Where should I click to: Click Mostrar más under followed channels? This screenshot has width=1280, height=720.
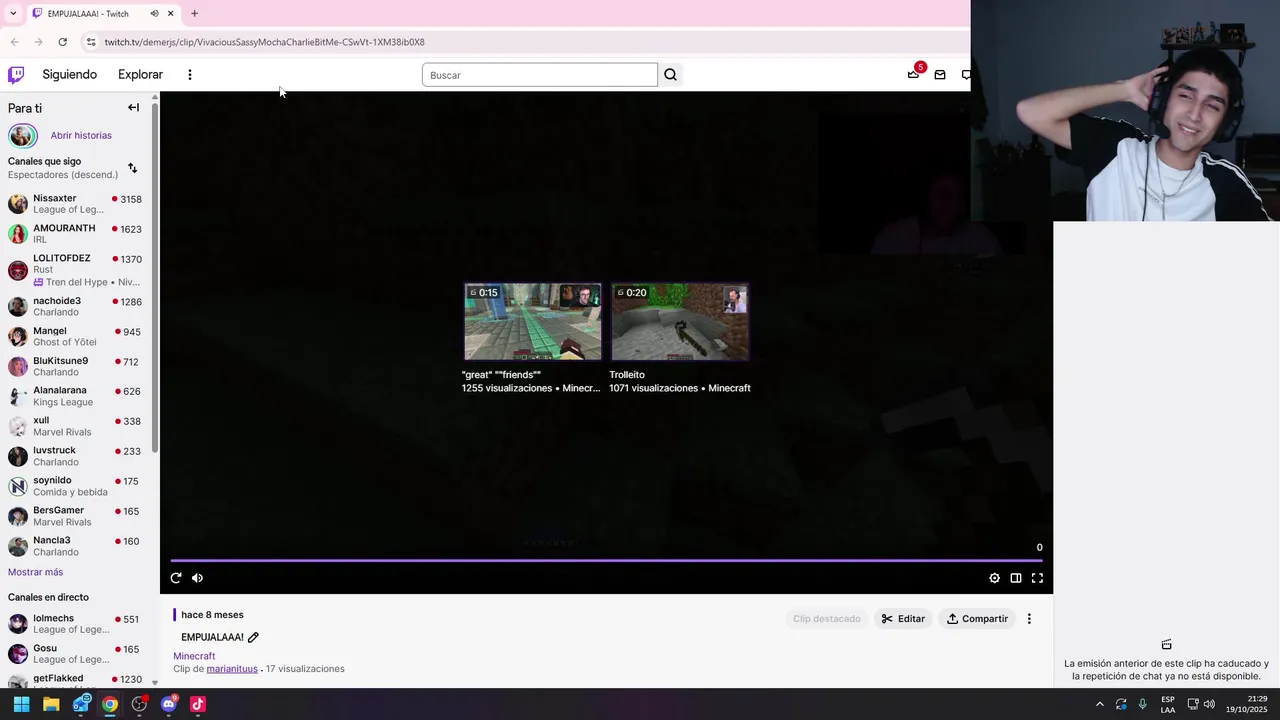coord(35,572)
